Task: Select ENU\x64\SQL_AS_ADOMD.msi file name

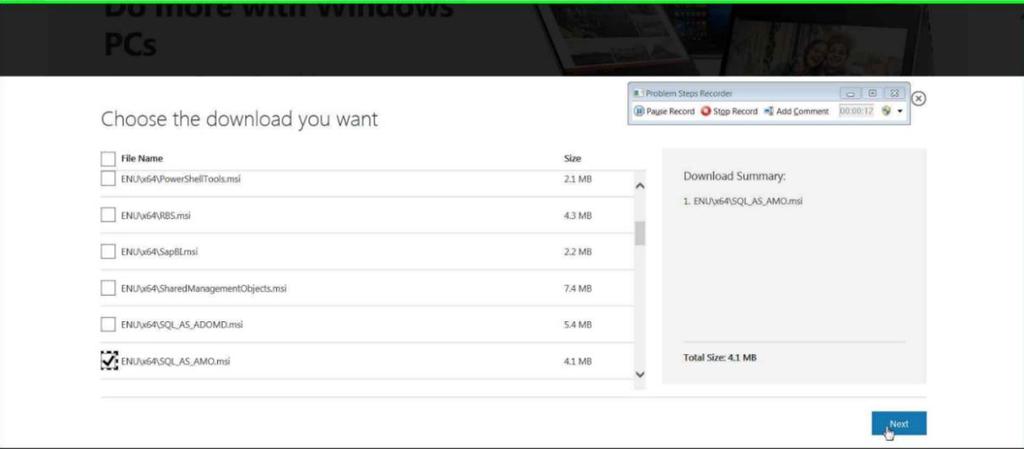Action: click(x=182, y=324)
